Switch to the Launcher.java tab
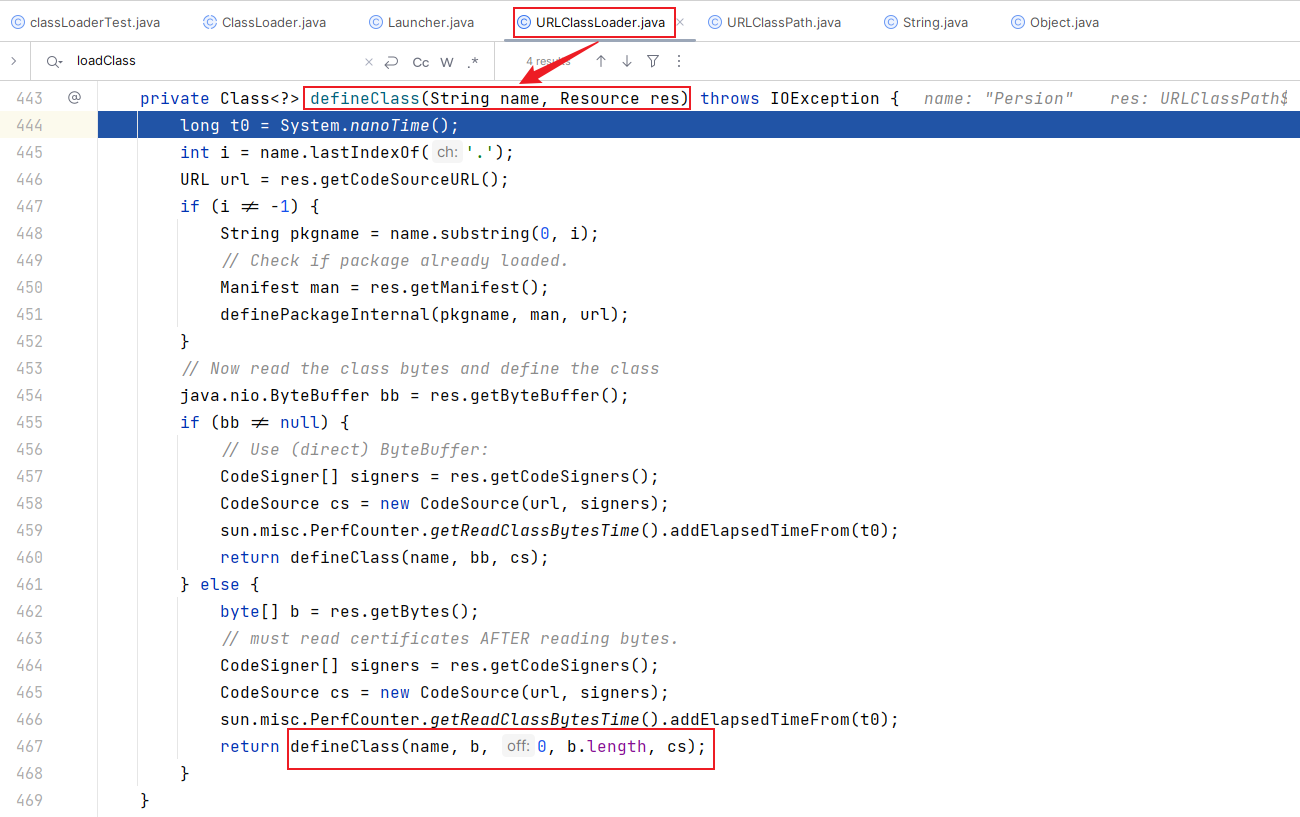Screen dimensions: 1300x817 pyautogui.click(x=421, y=22)
